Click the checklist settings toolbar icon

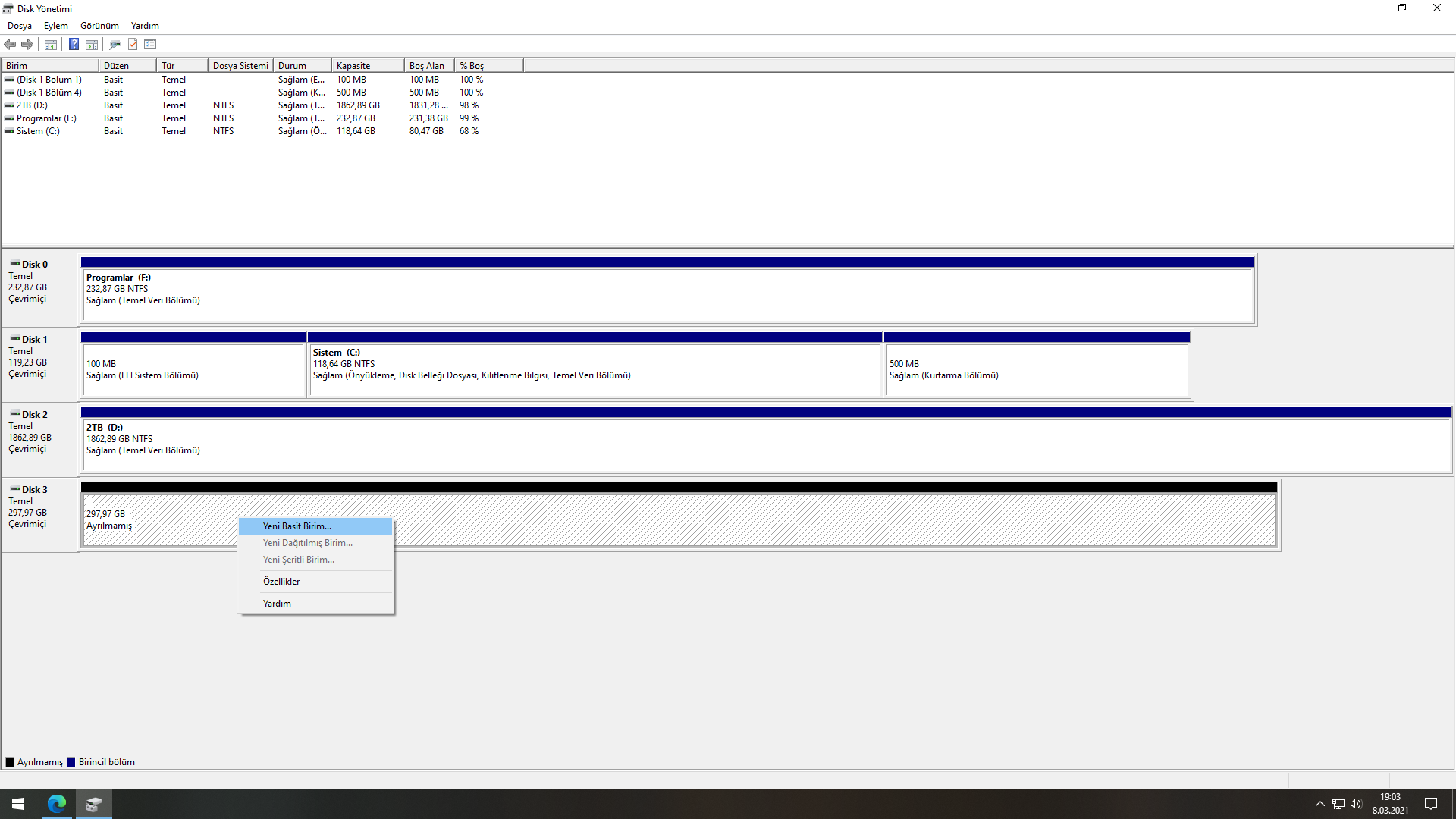tap(150, 45)
